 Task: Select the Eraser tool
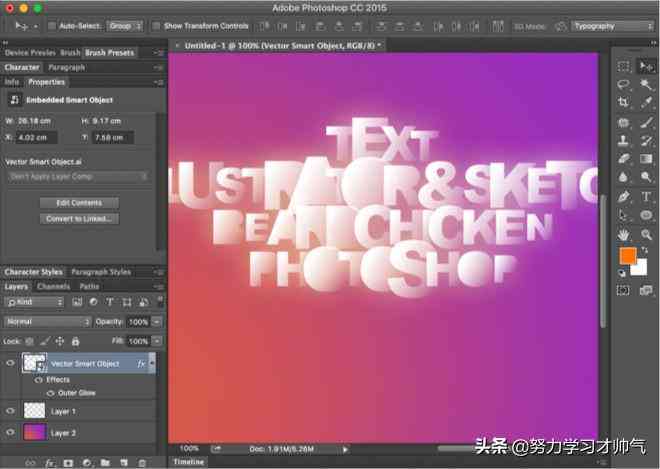(x=624, y=159)
